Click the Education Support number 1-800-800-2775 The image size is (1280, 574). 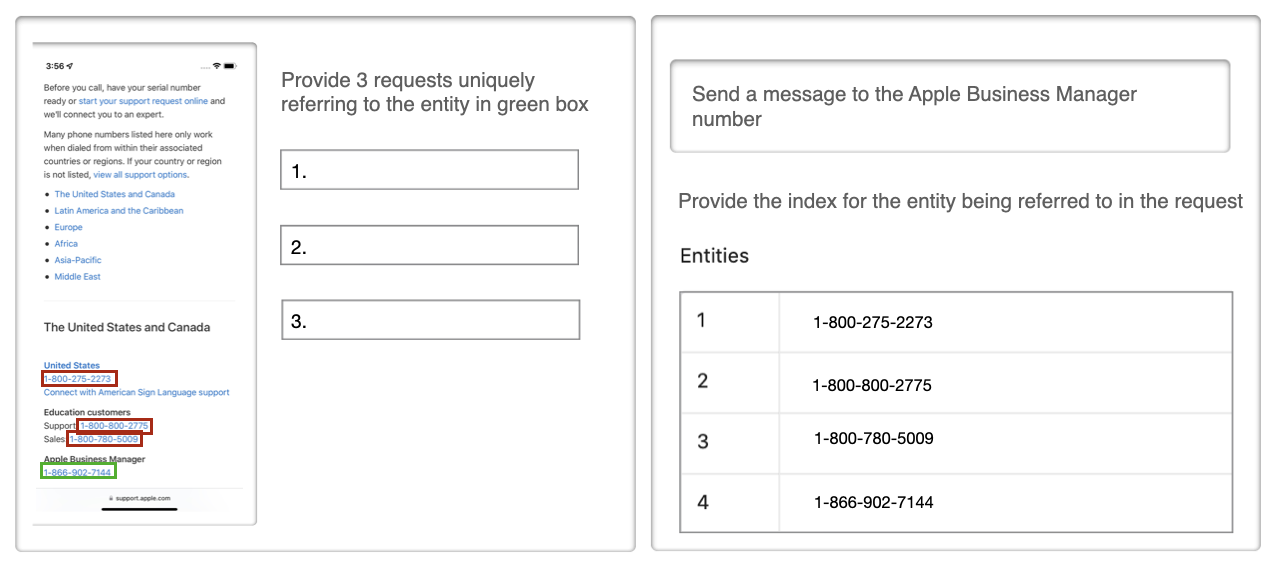pyautogui.click(x=115, y=426)
